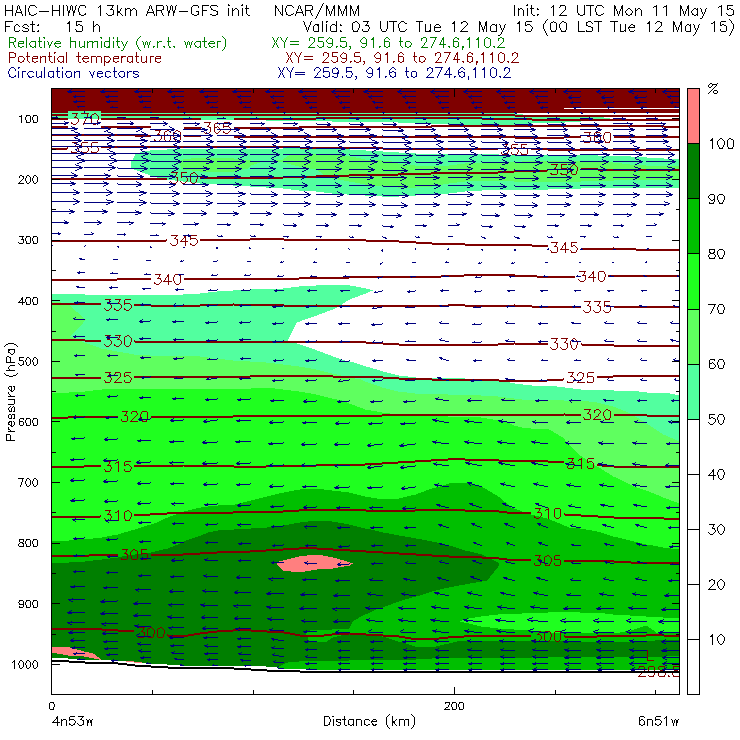Click the 60-70% light green colorbar swatch
The width and height of the screenshot is (740, 740).
pos(693,336)
